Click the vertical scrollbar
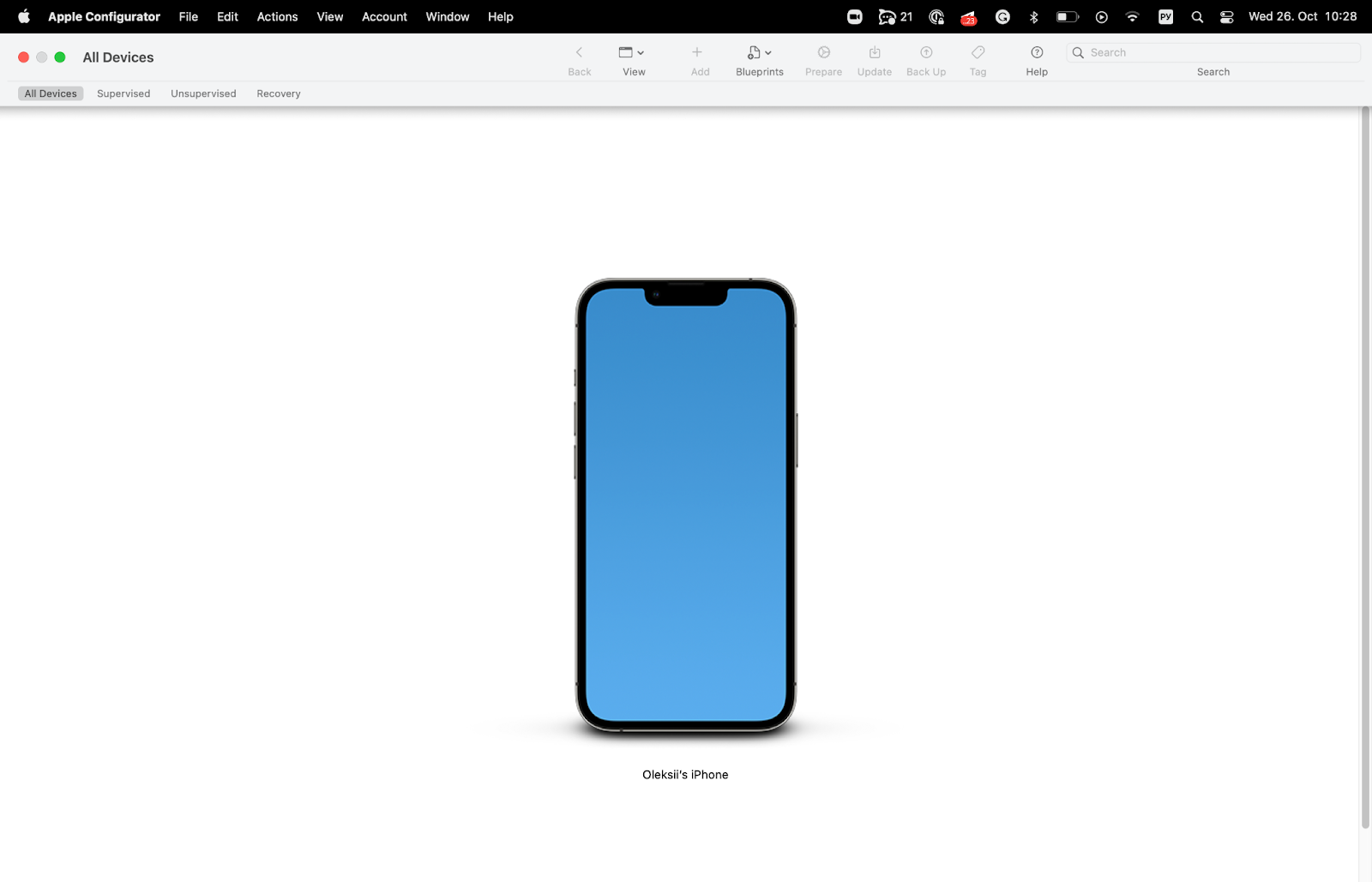1372x882 pixels. [x=1365, y=467]
